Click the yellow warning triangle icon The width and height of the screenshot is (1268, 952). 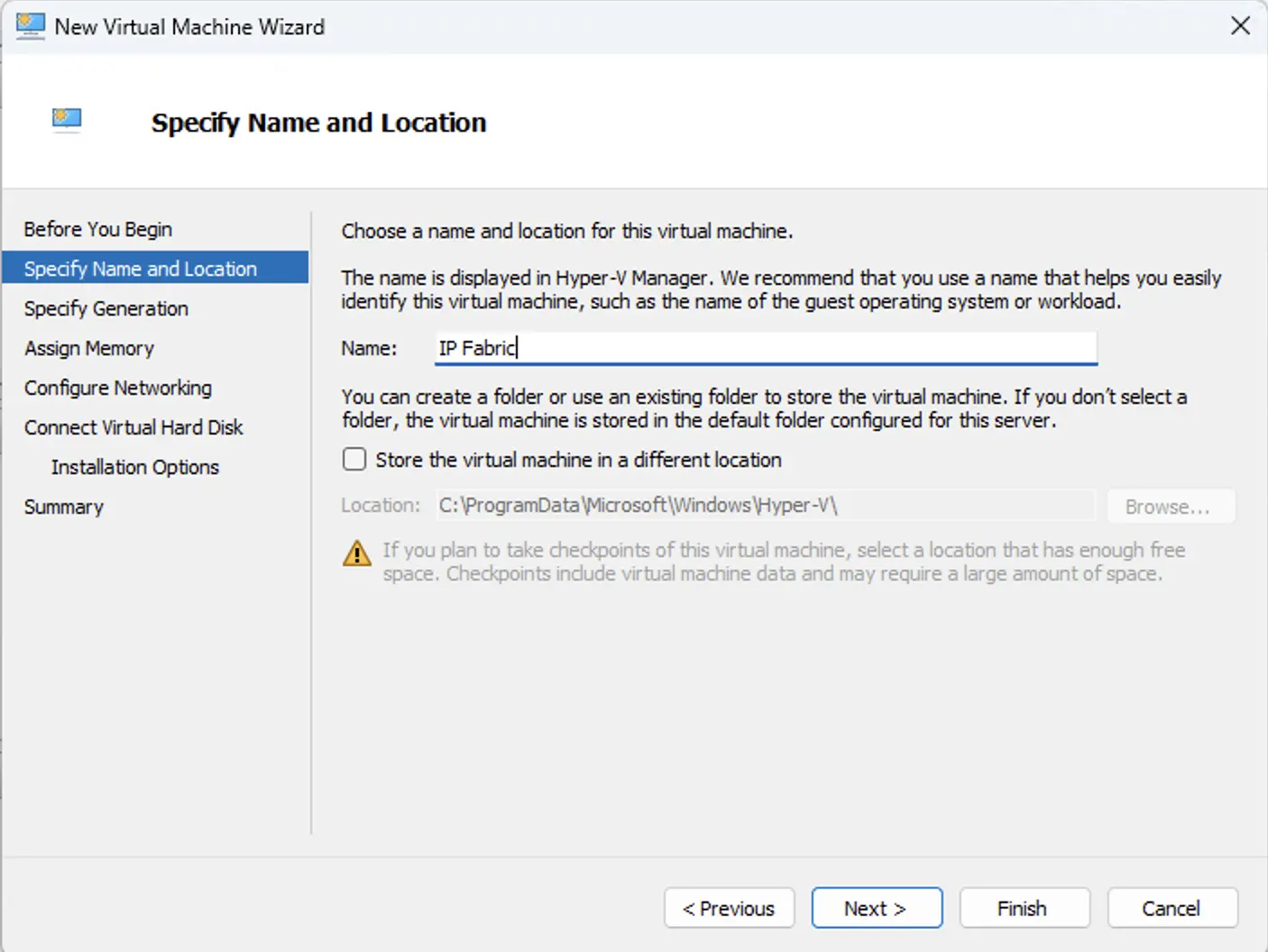point(356,553)
